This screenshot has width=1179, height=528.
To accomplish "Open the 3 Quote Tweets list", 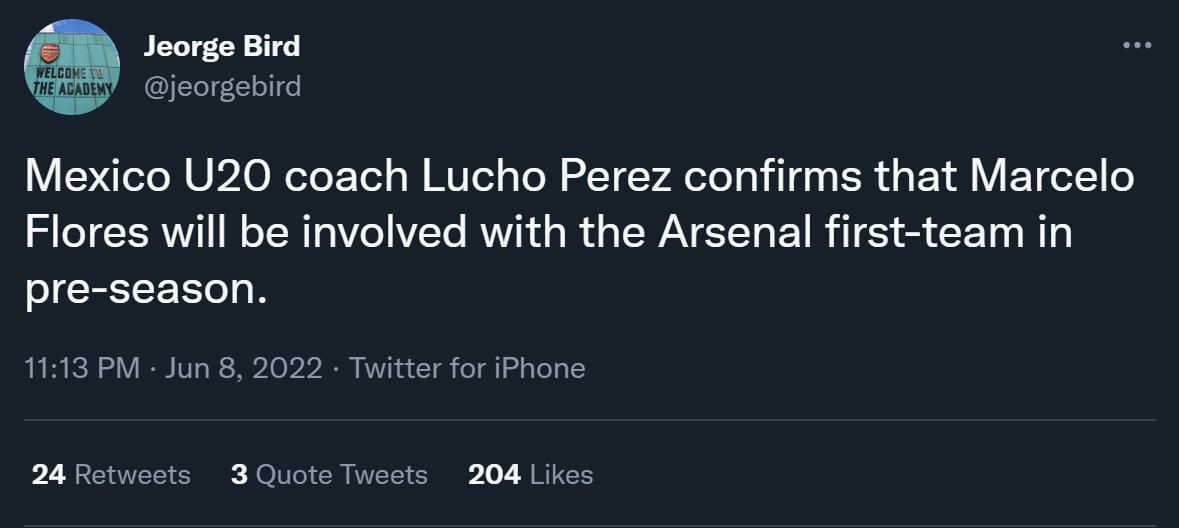I will point(329,474).
